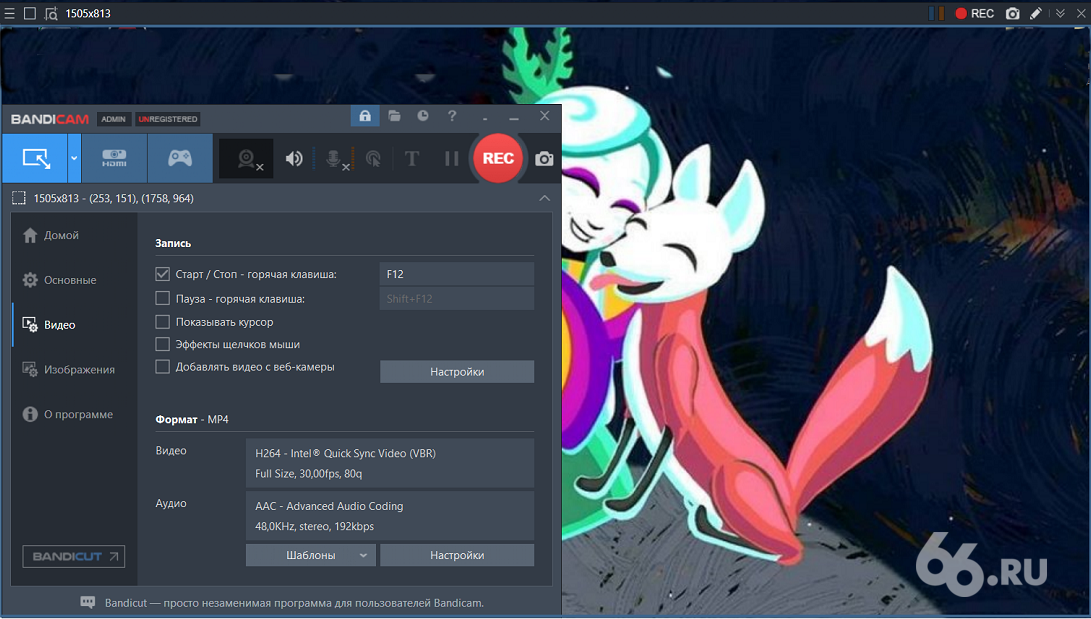Click the BANDICAM logo in the title bar
The height and width of the screenshot is (619, 1091).
click(x=50, y=119)
